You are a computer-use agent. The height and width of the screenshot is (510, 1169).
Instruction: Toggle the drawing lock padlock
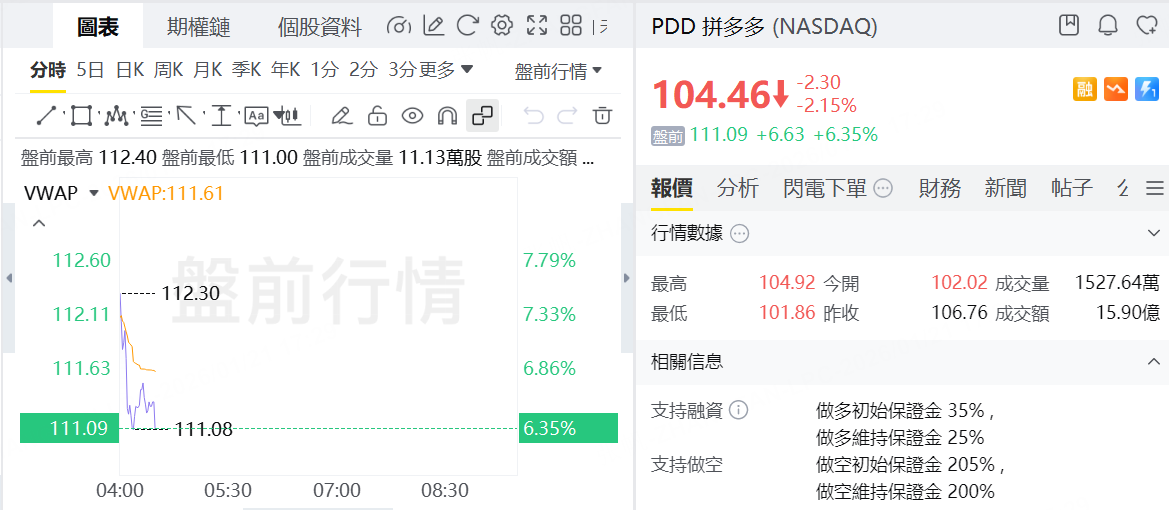[377, 116]
